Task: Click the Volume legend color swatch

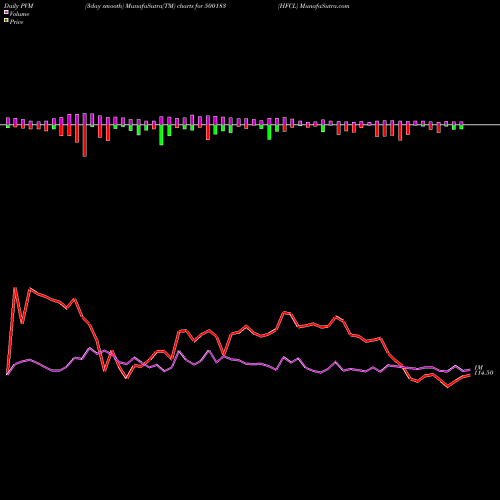Action: click(6, 12)
